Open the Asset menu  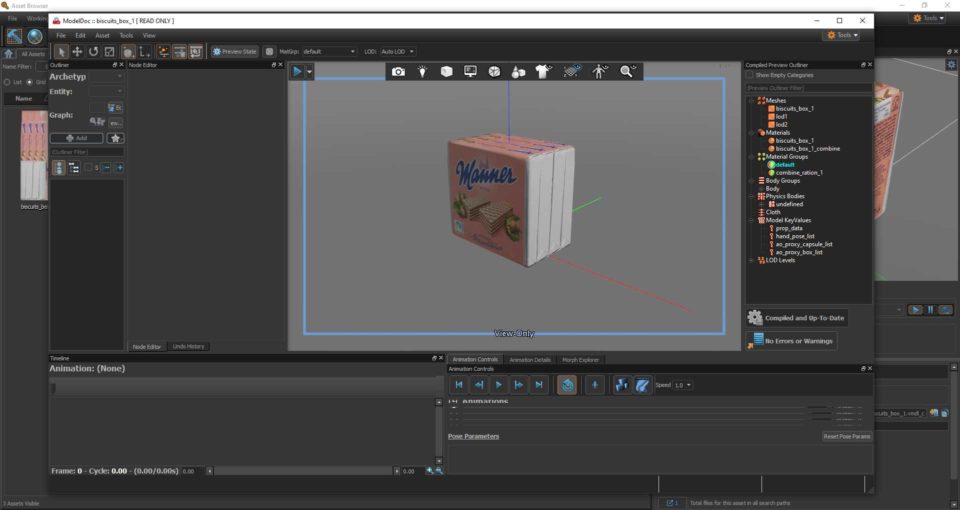102,35
